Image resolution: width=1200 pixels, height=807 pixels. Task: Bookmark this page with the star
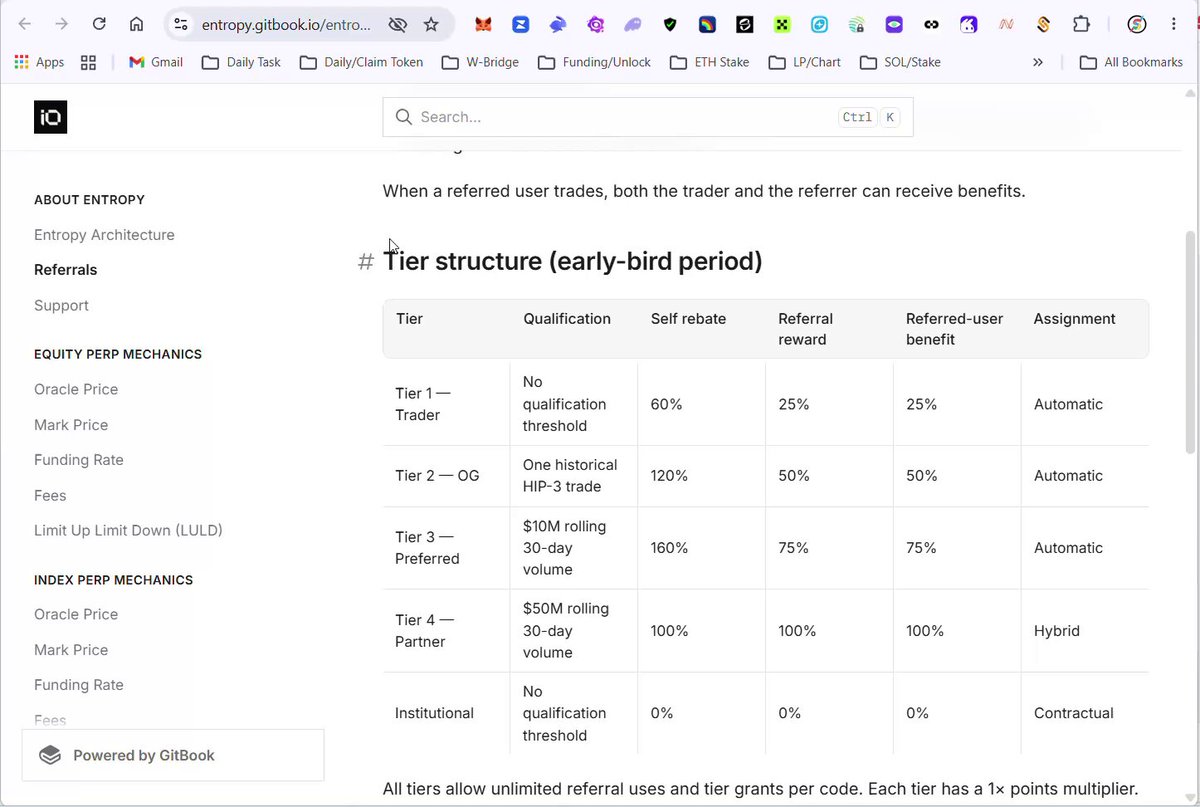(431, 24)
